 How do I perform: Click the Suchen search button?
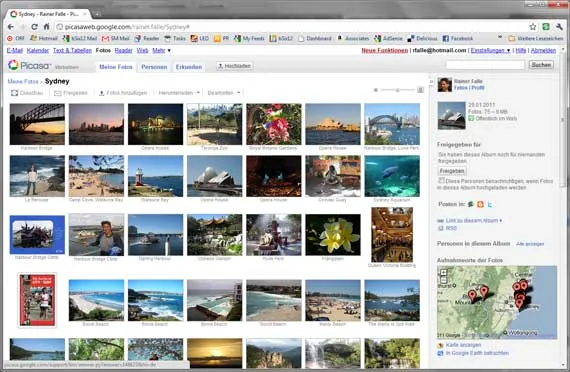pos(541,65)
